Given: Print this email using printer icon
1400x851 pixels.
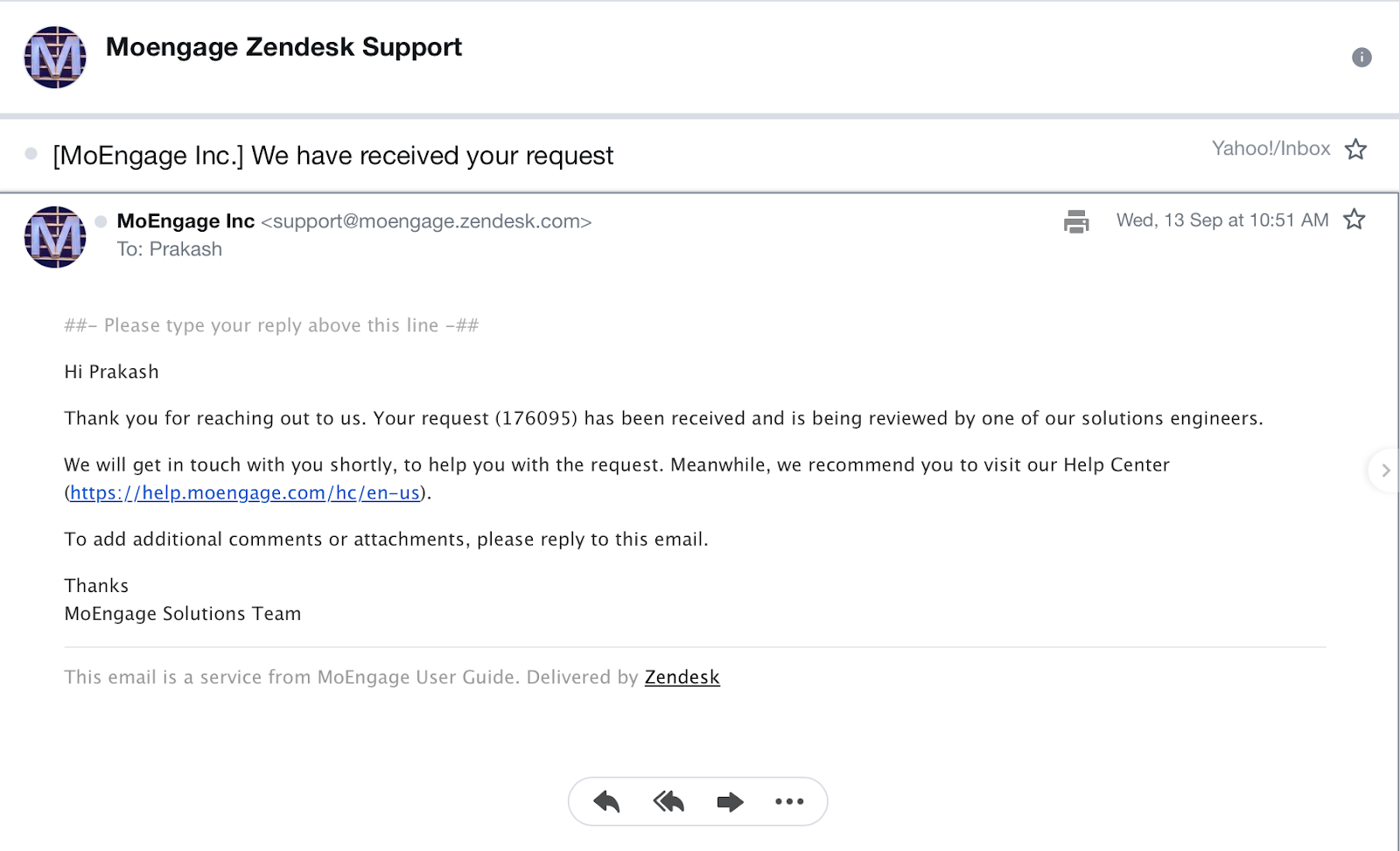Looking at the screenshot, I should pos(1076,221).
